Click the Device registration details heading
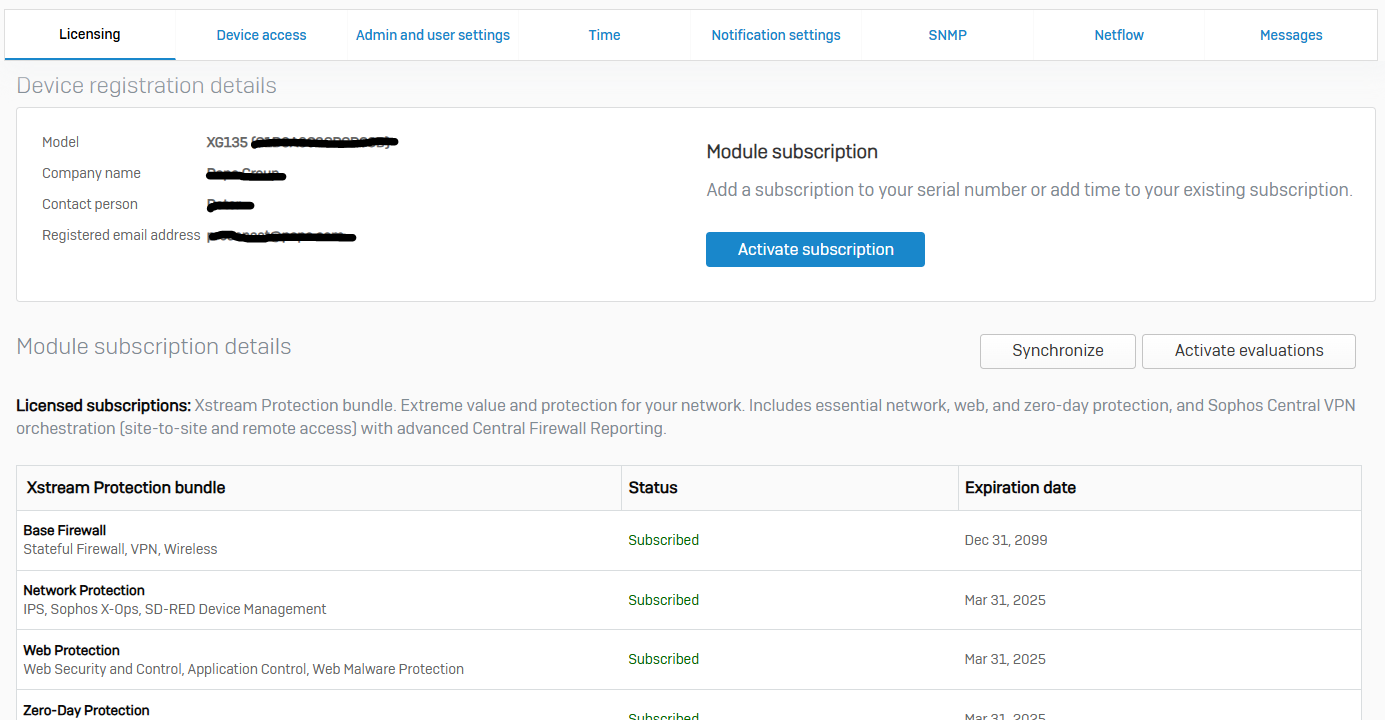The width and height of the screenshot is (1385, 720). tap(147, 86)
